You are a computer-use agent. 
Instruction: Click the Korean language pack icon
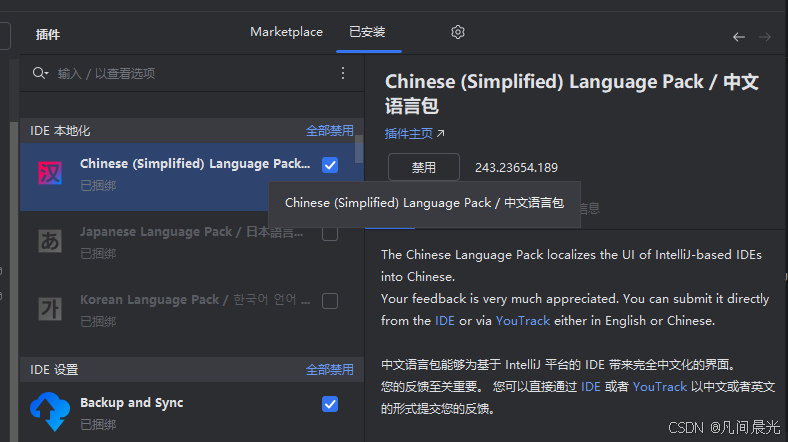pyautogui.click(x=50, y=309)
